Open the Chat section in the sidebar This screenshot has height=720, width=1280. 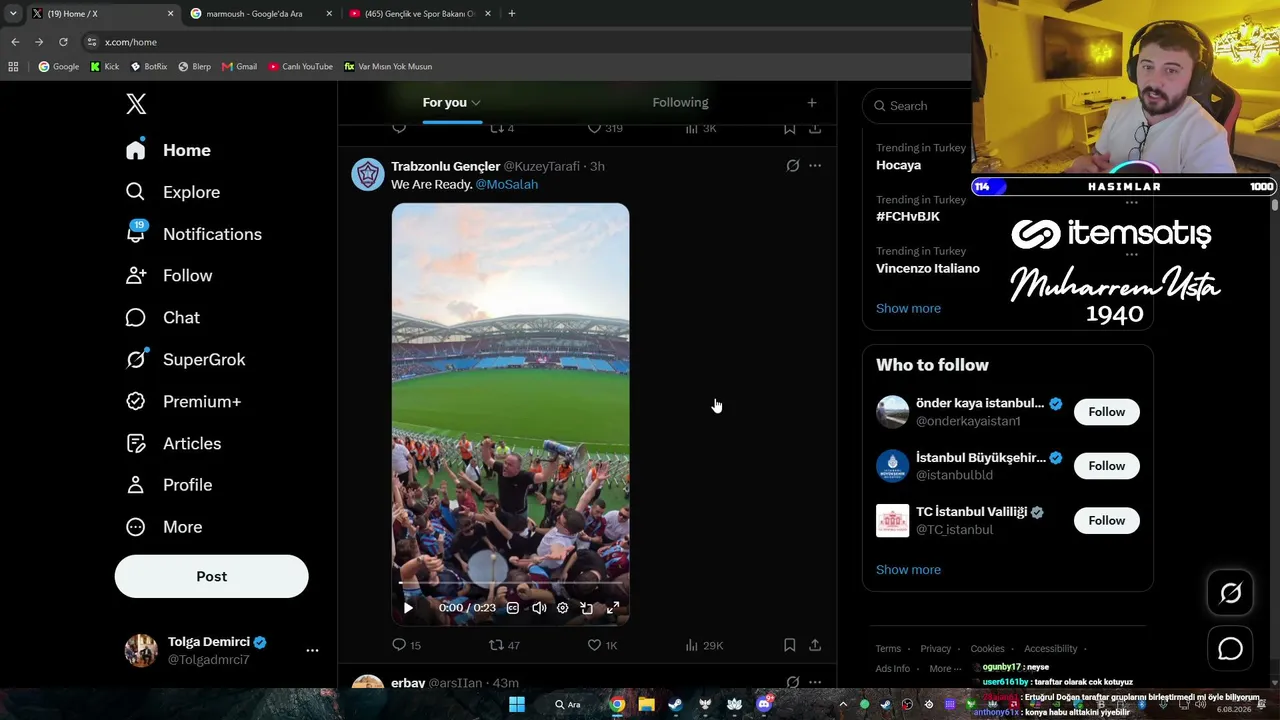(x=163, y=317)
